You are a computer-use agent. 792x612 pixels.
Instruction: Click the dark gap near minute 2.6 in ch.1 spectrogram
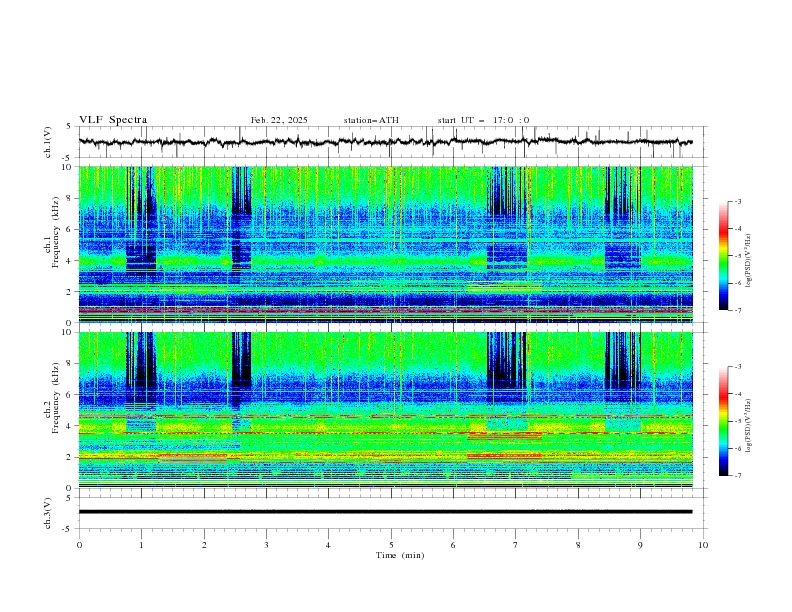(241, 192)
